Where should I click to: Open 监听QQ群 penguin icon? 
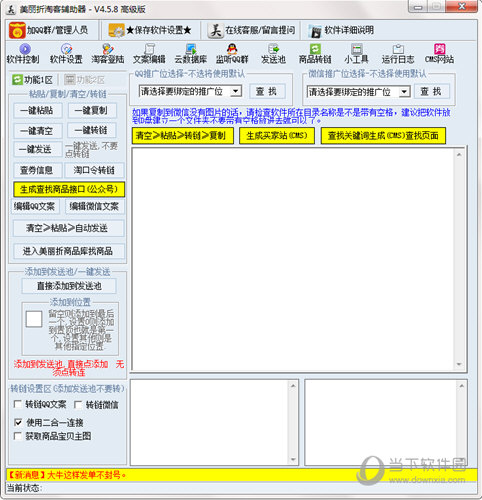tap(232, 50)
